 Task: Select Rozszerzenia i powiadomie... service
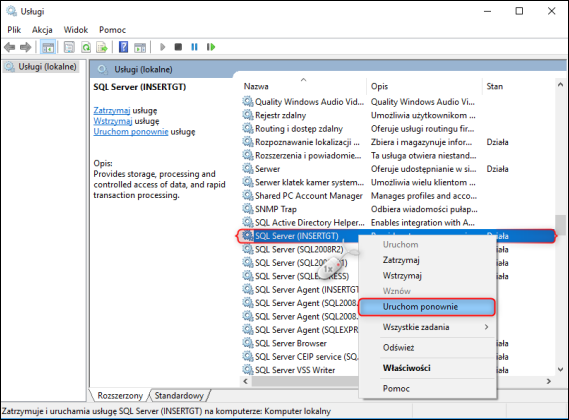(308, 155)
